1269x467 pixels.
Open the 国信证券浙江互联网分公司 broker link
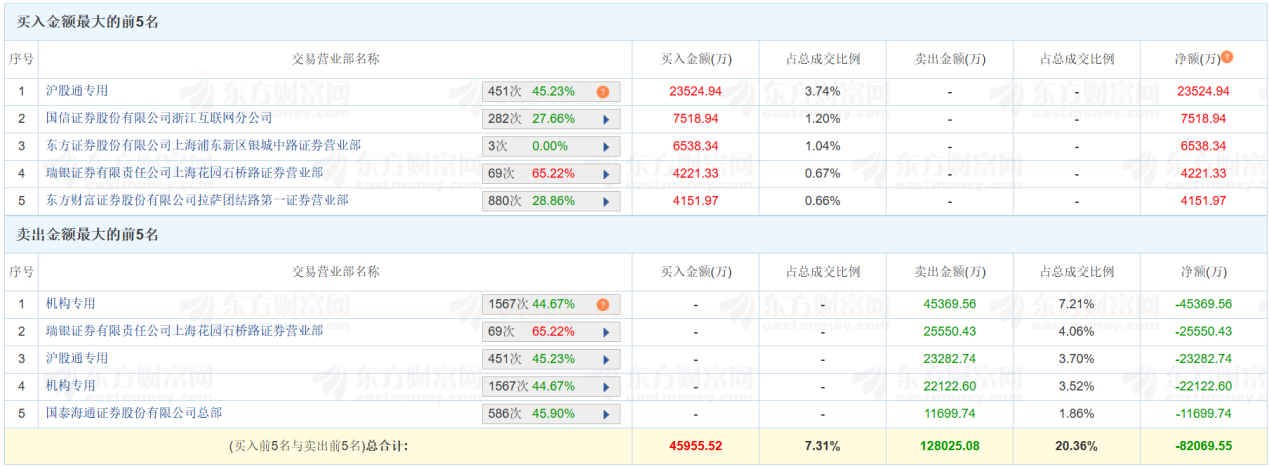coord(159,119)
